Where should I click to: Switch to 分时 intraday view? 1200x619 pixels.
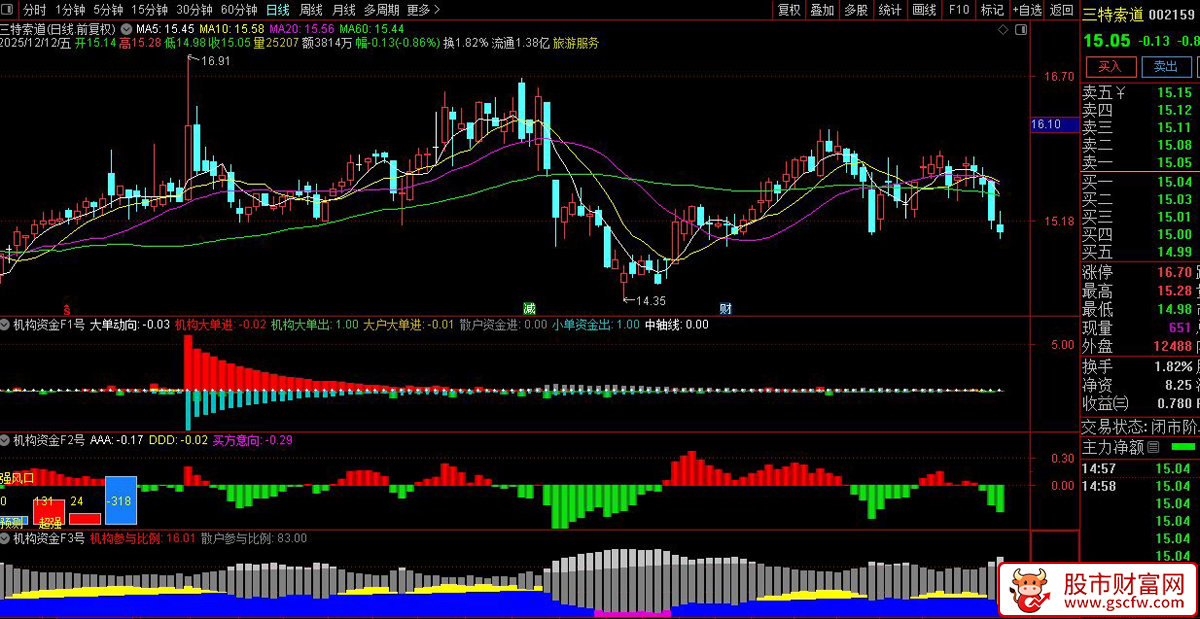pos(35,10)
